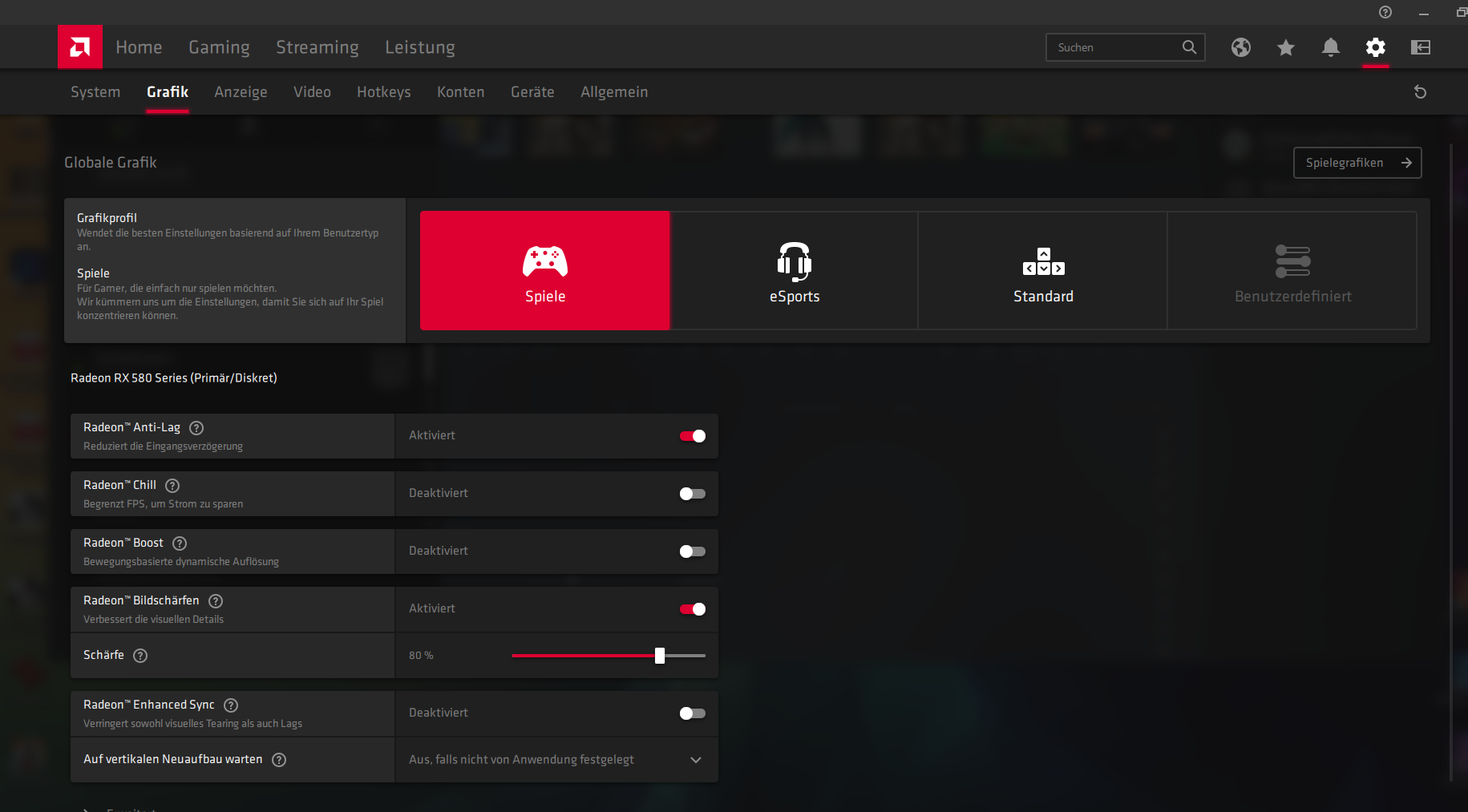Adjust the Schärfe slider handle
Viewport: 1468px width, 812px height.
pyautogui.click(x=660, y=656)
